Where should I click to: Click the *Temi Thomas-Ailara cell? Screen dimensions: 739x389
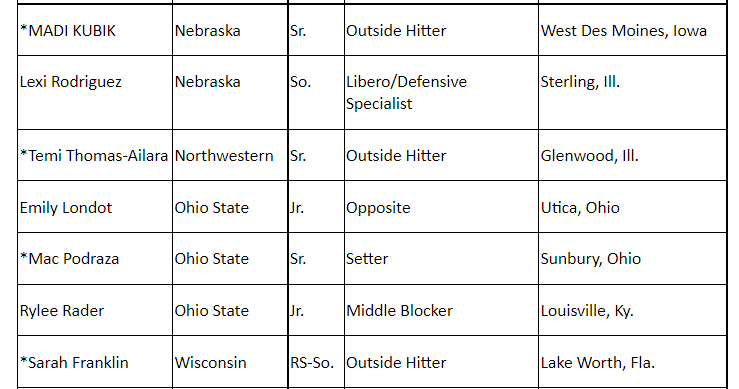coord(95,155)
